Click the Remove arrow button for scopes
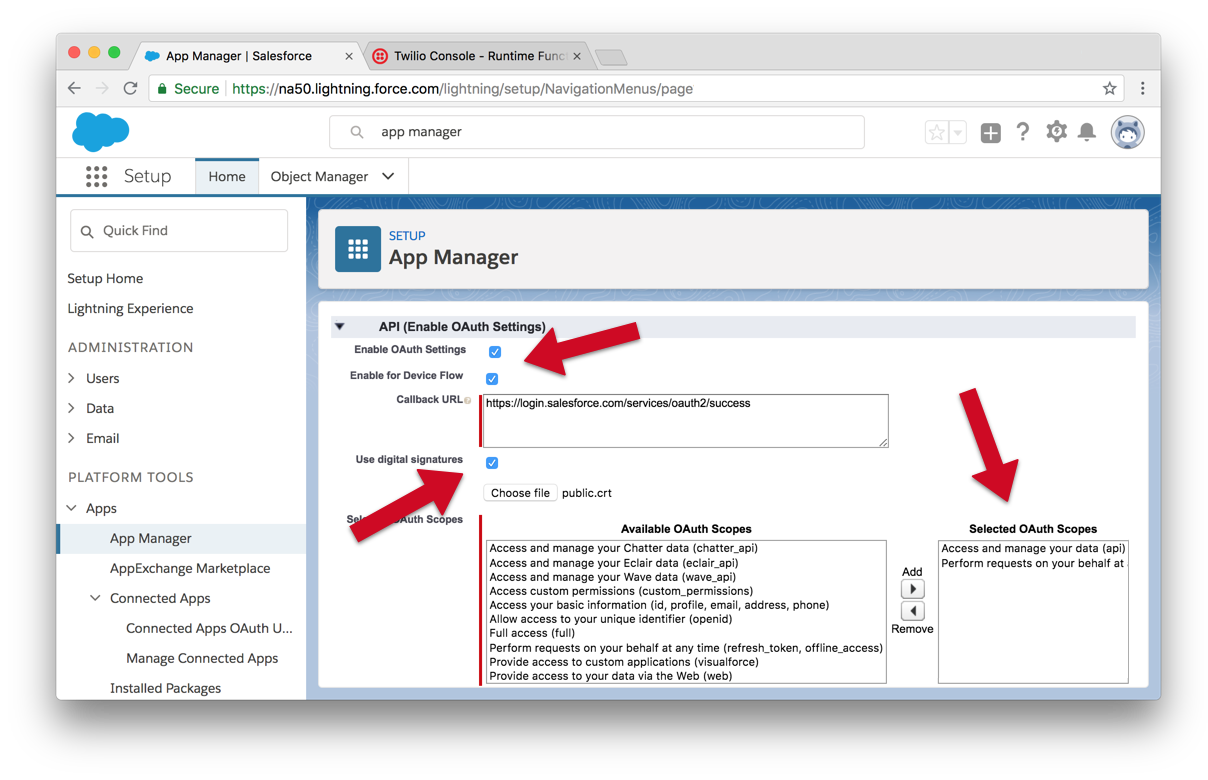Viewport: 1208px width, 780px height. (x=912, y=611)
